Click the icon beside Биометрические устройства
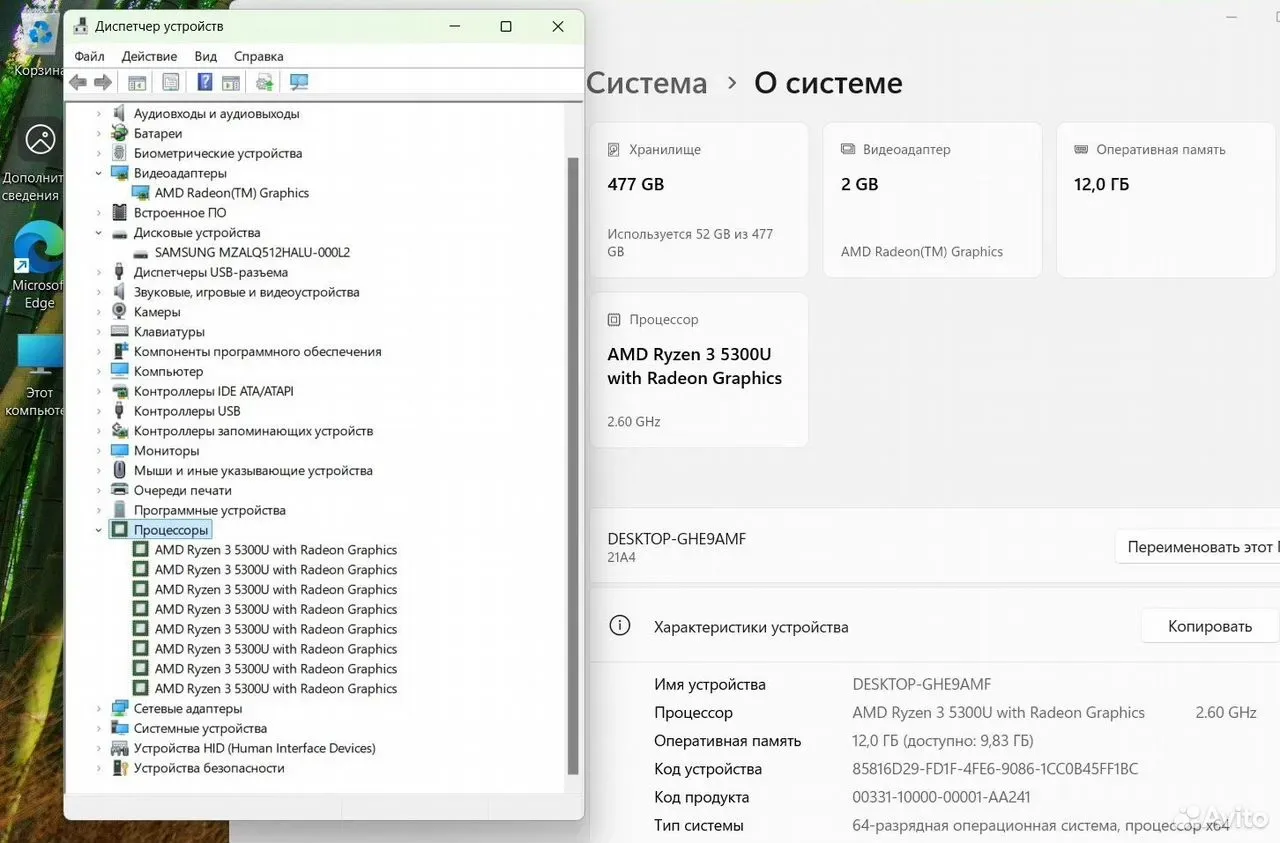This screenshot has width=1280, height=843. [x=120, y=153]
